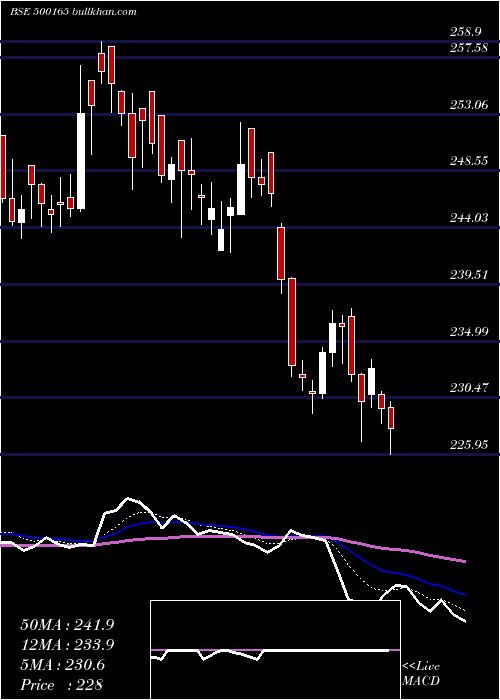Image resolution: width=500 pixels, height=700 pixels.
Task: Click the 50MA : 241.9 reading
Action: 67,625
